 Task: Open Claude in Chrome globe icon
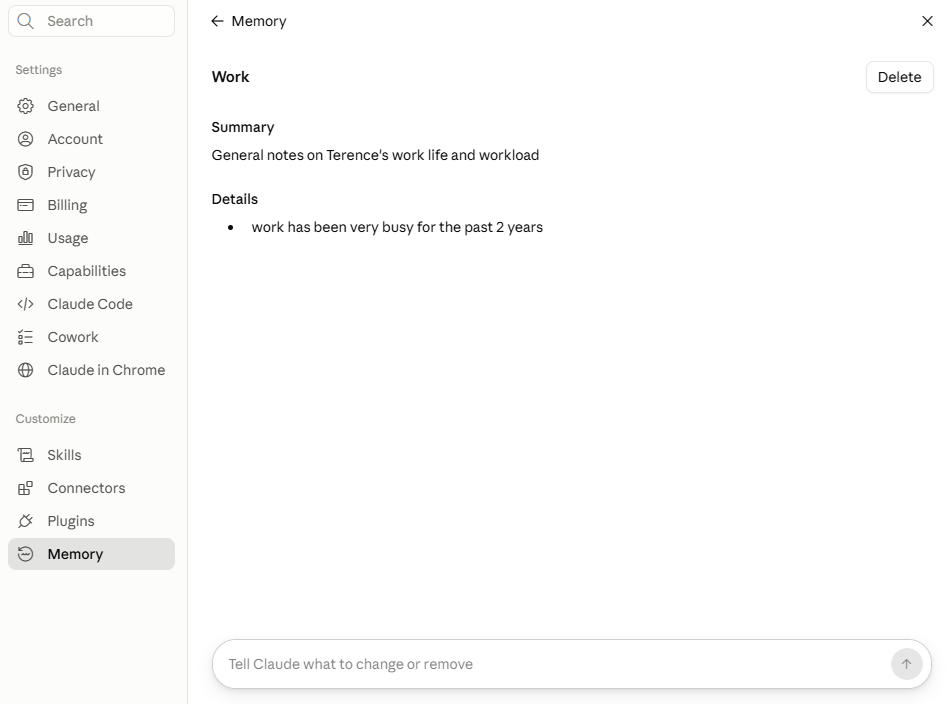[25, 370]
